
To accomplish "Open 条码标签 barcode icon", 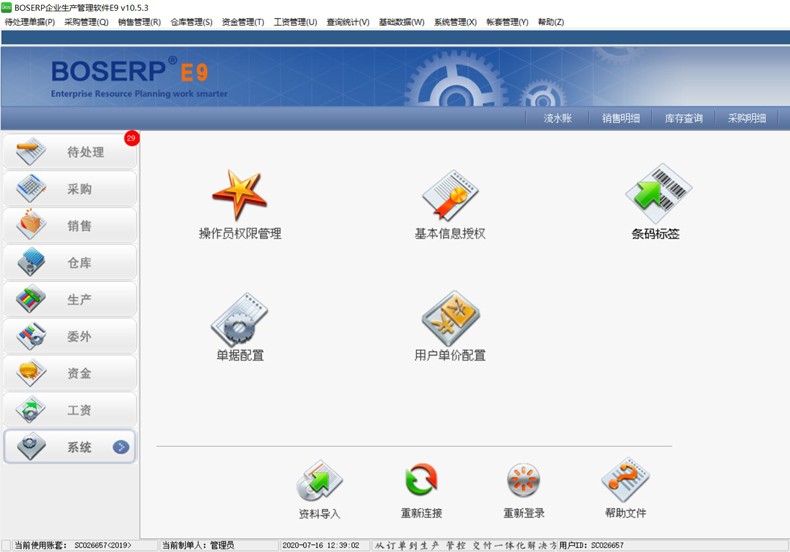I will pyautogui.click(x=659, y=193).
